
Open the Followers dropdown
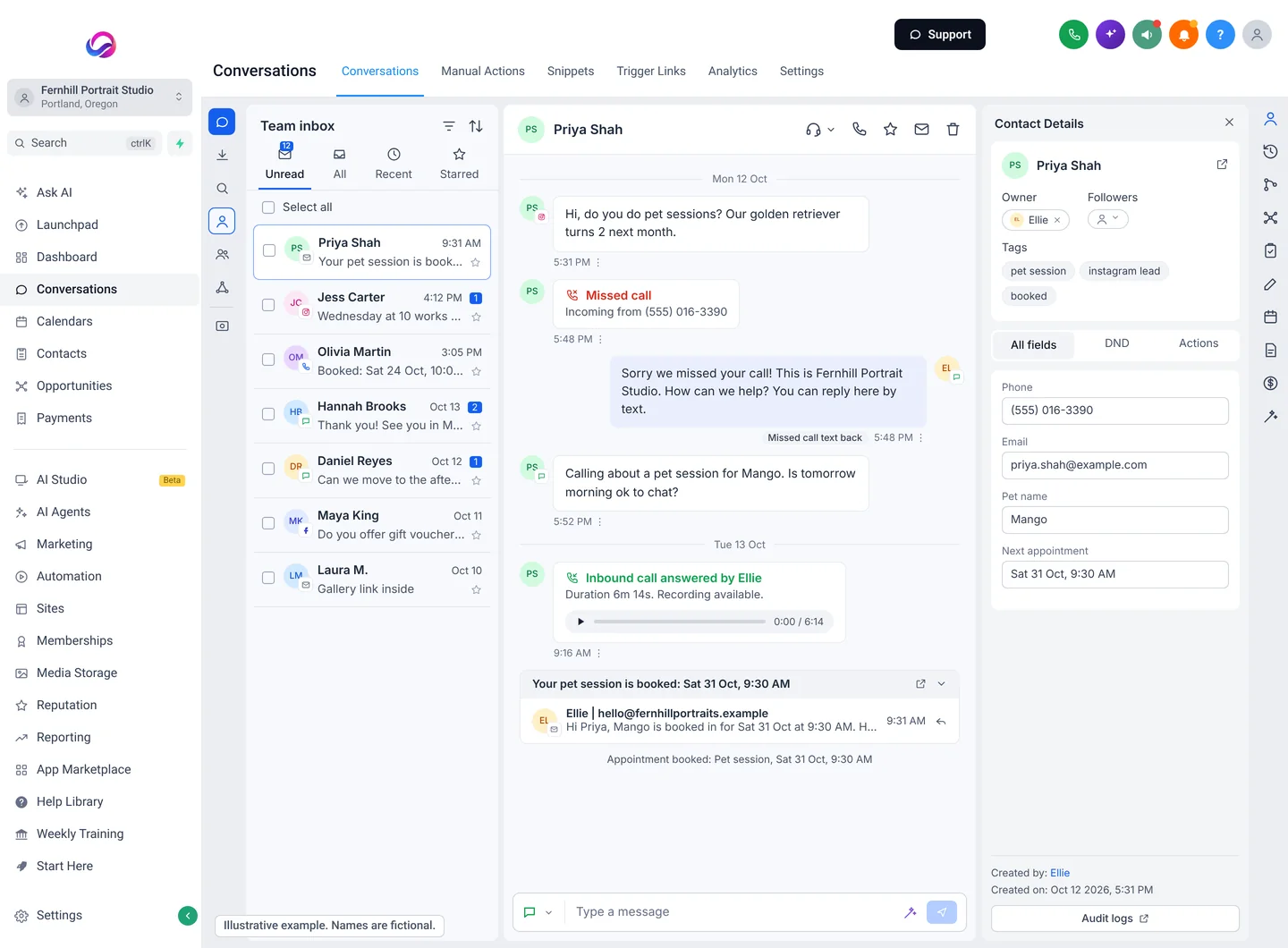coord(1107,219)
